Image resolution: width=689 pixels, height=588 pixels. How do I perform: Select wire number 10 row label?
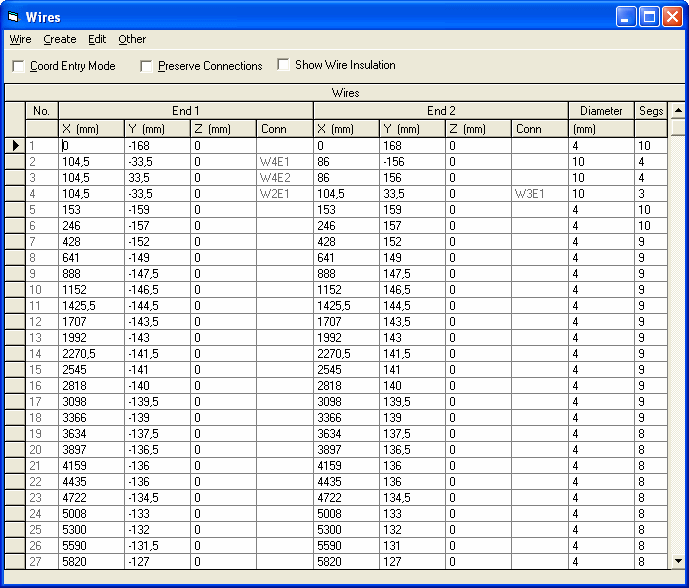point(42,290)
